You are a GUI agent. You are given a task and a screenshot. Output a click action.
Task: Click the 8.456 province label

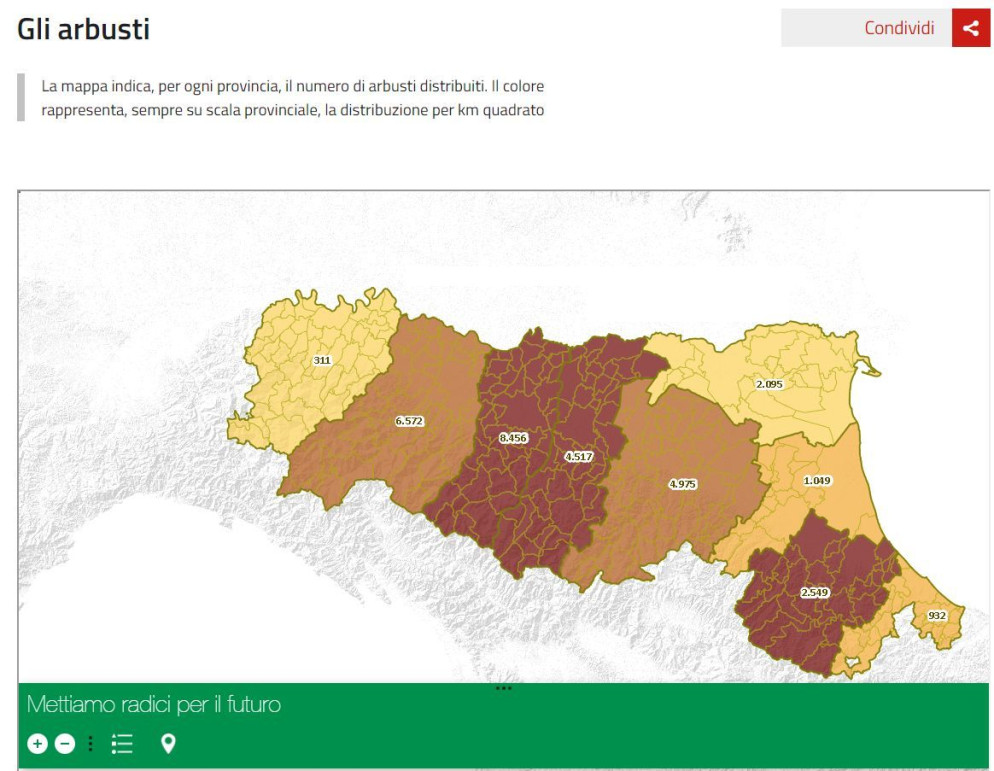pos(513,438)
